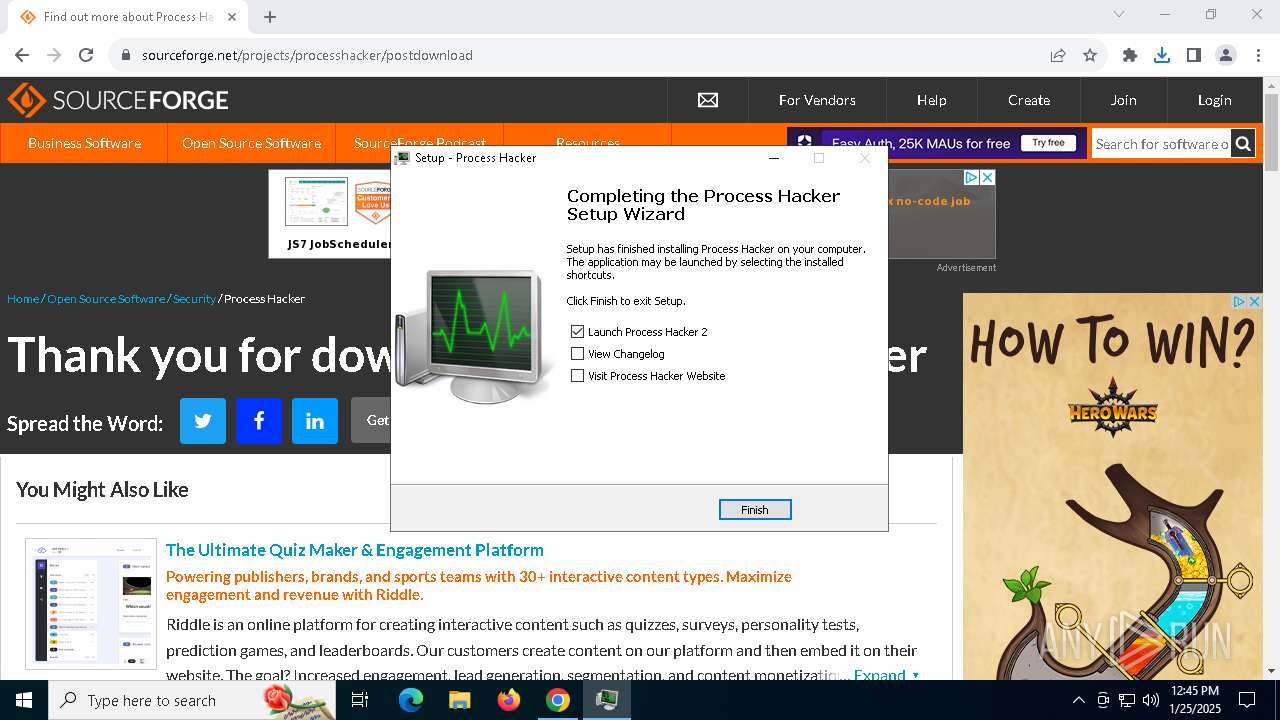
Task: Click Open Source Software breadcrumb link
Action: pyautogui.click(x=106, y=299)
